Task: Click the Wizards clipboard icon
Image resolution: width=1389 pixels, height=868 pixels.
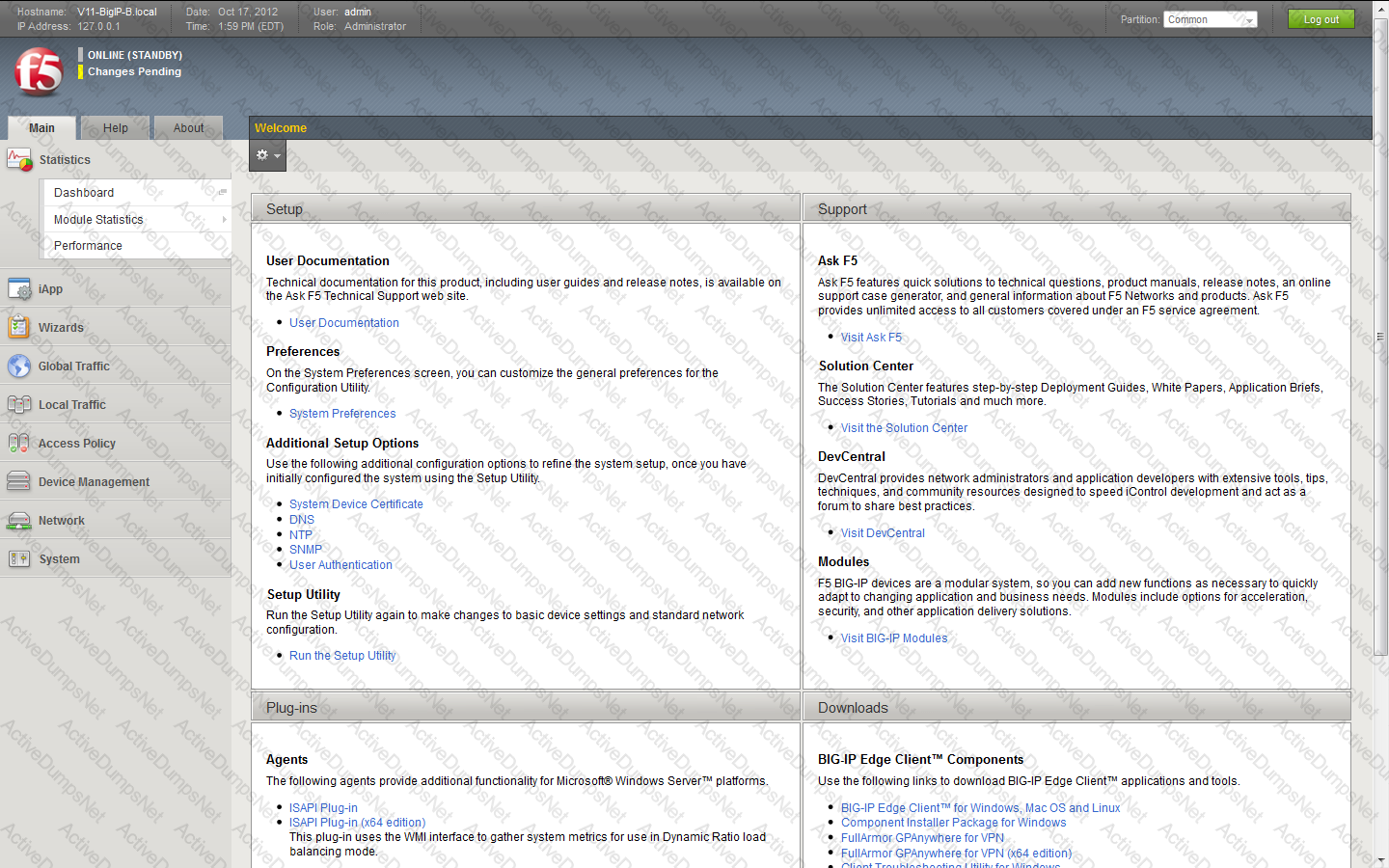Action: coord(19,328)
